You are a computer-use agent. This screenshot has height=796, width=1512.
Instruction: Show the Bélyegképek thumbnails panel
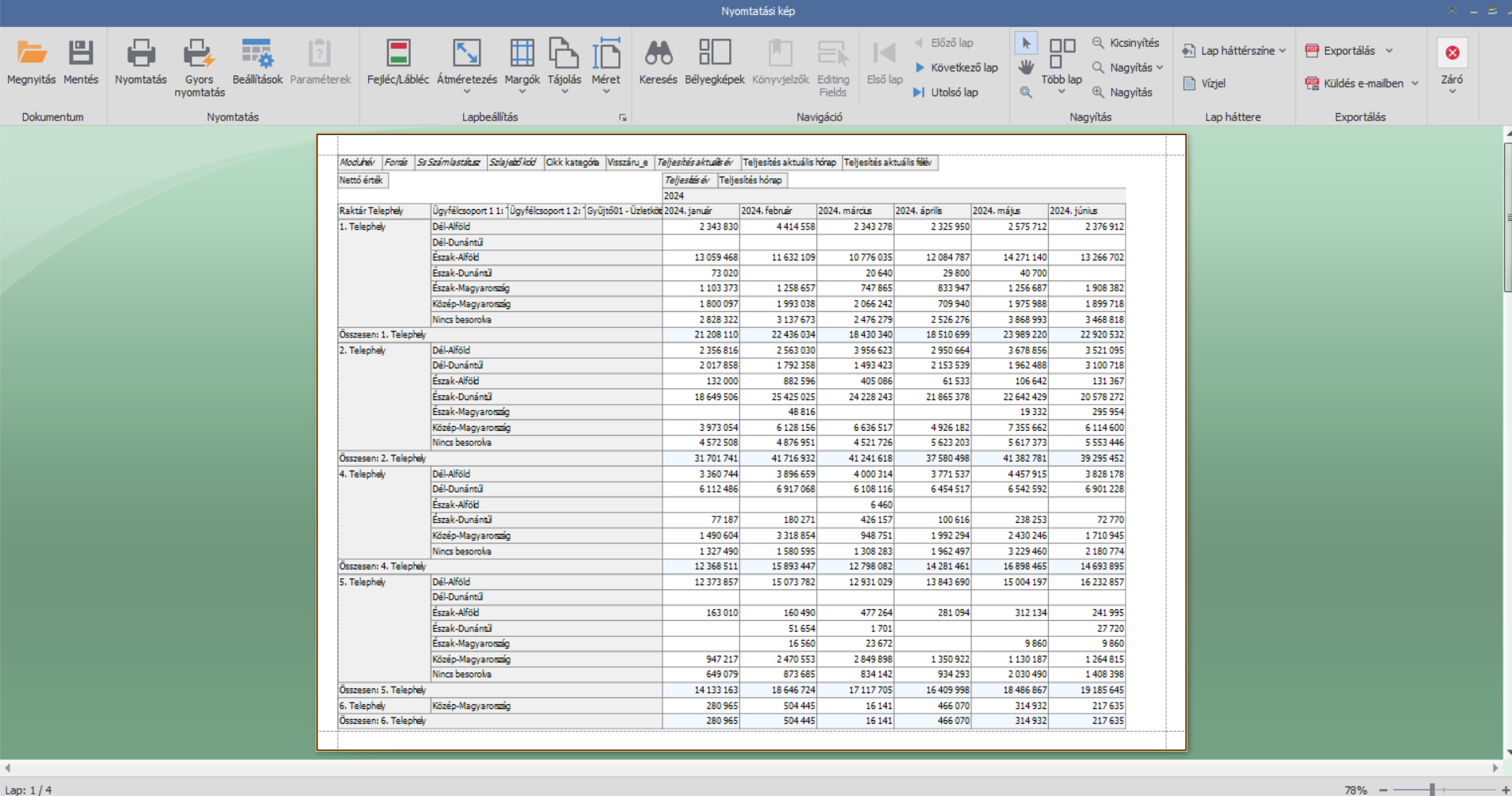pyautogui.click(x=714, y=54)
